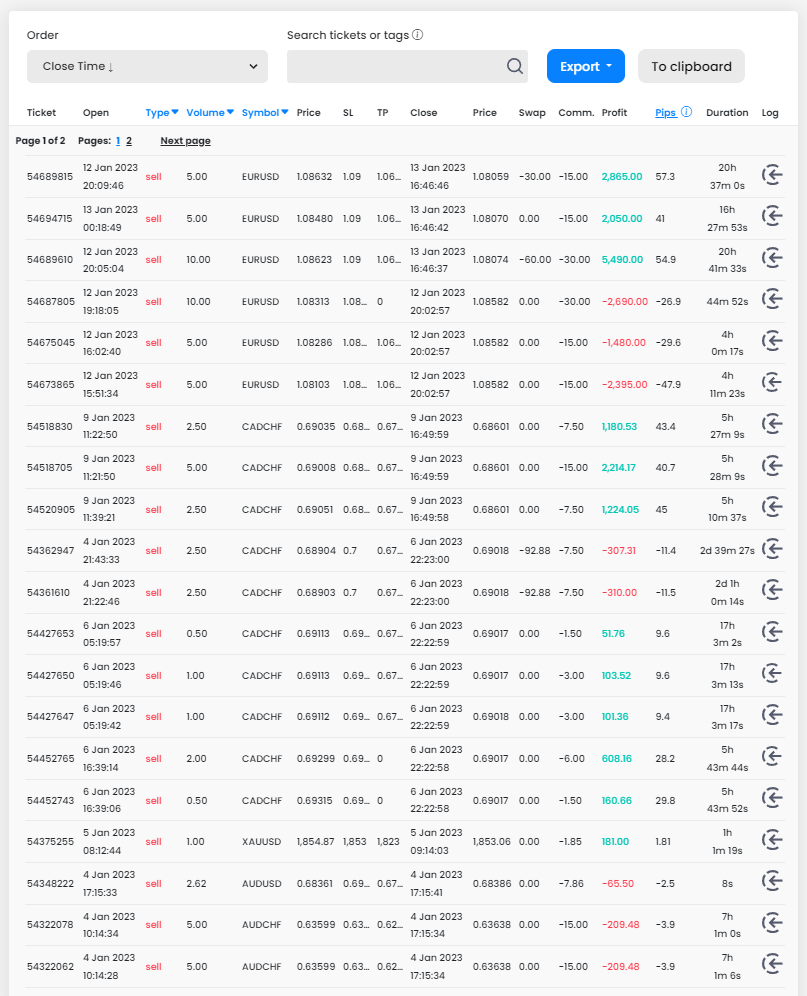This screenshot has width=807, height=996.
Task: Show log for ticket 54362947
Action: (772, 551)
